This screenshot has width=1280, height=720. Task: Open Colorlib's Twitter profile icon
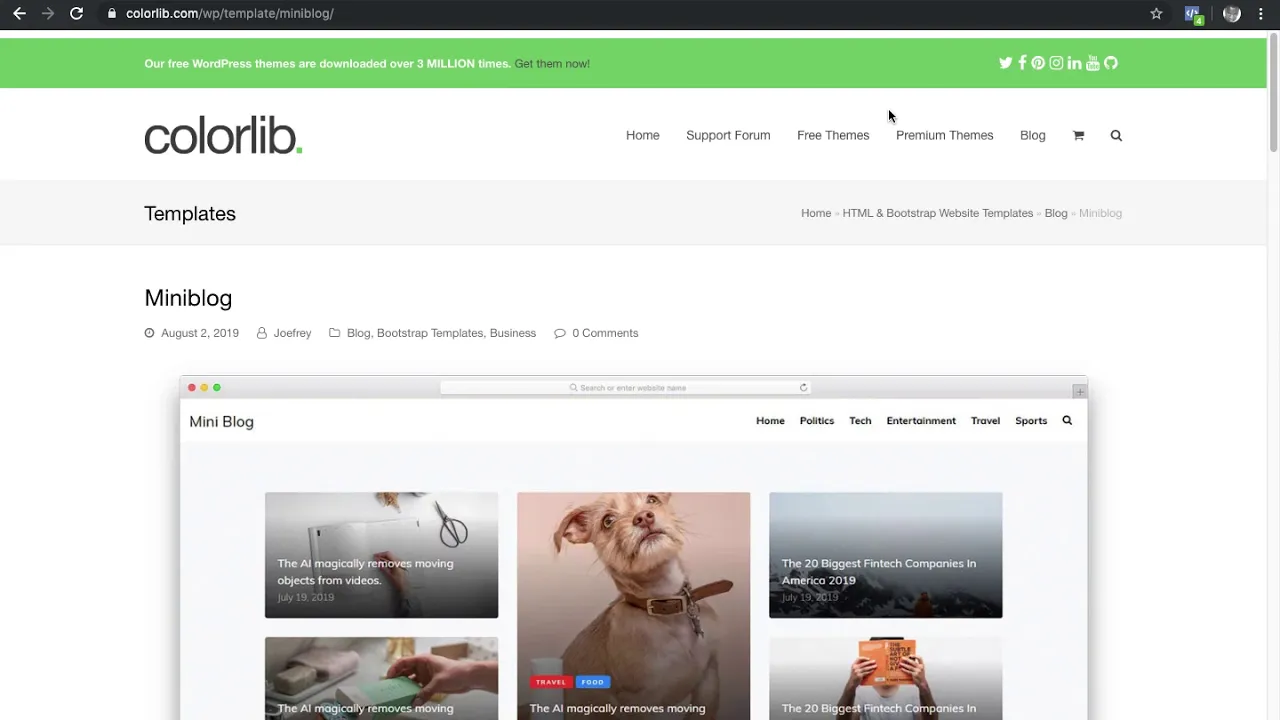1005,63
